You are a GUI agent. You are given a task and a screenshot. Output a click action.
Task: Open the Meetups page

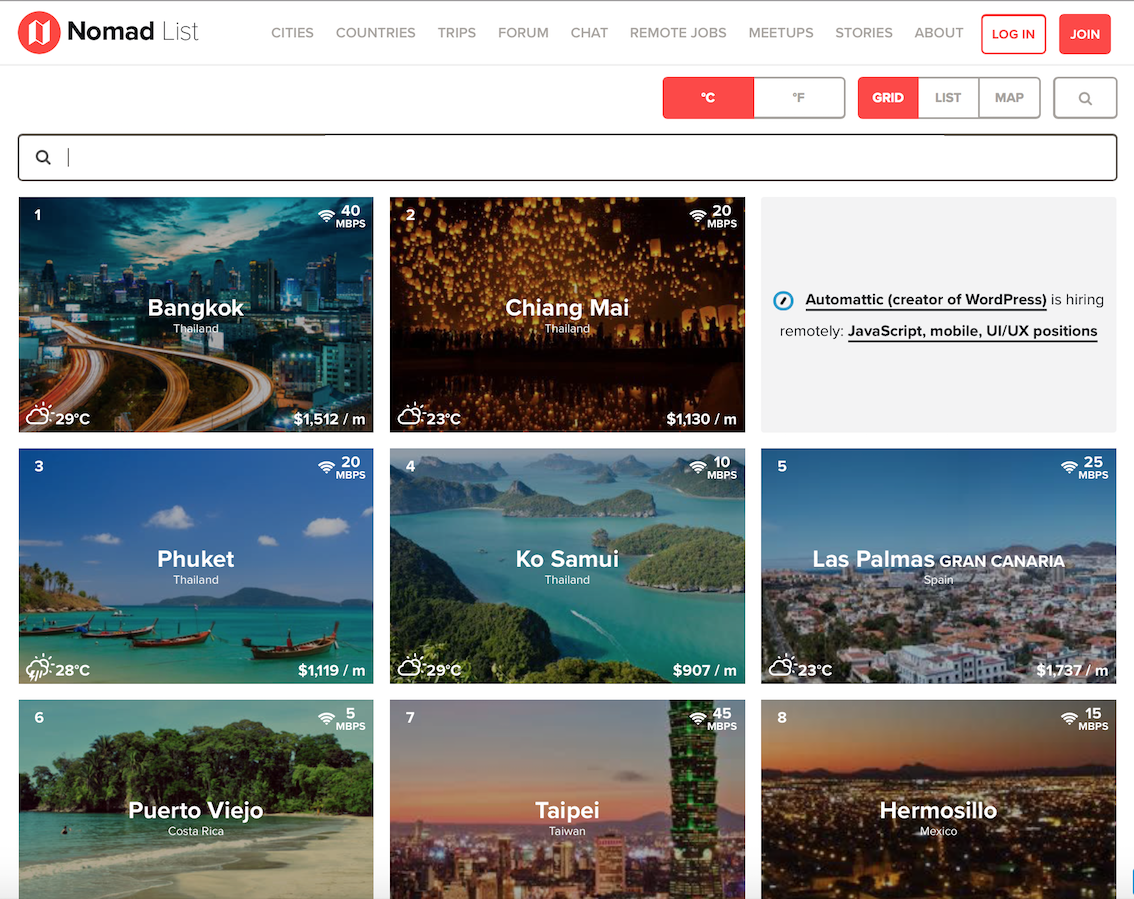(781, 33)
